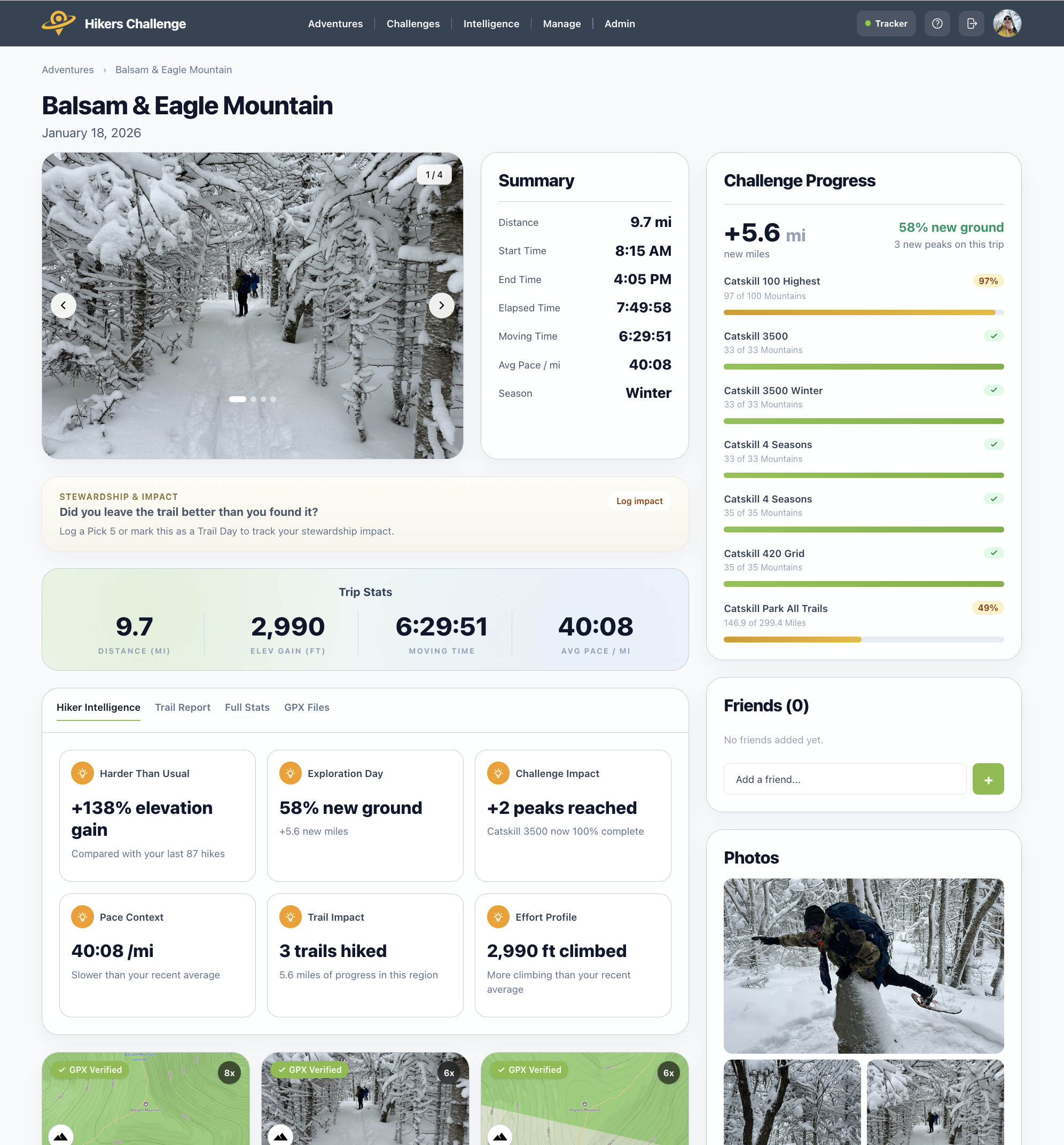Click the logout icon in the top bar

point(971,23)
